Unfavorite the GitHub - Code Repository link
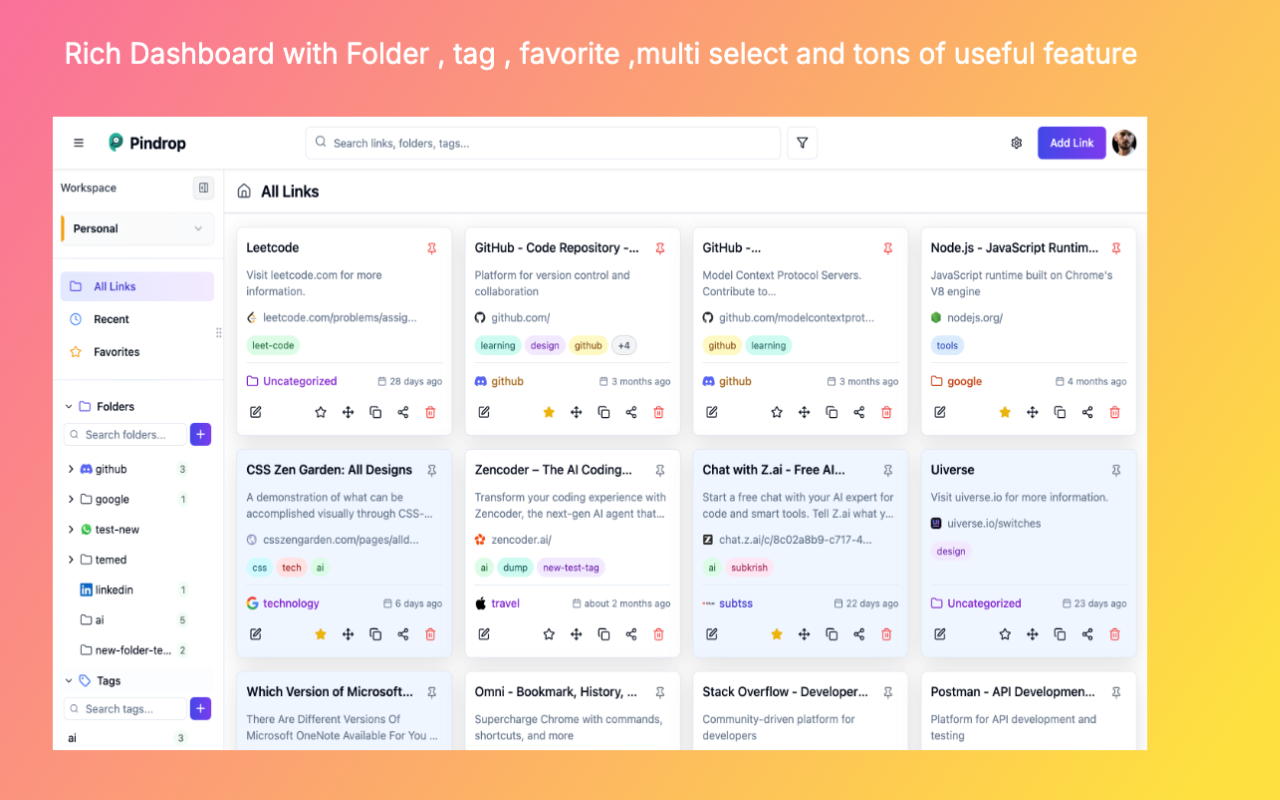 coord(548,411)
